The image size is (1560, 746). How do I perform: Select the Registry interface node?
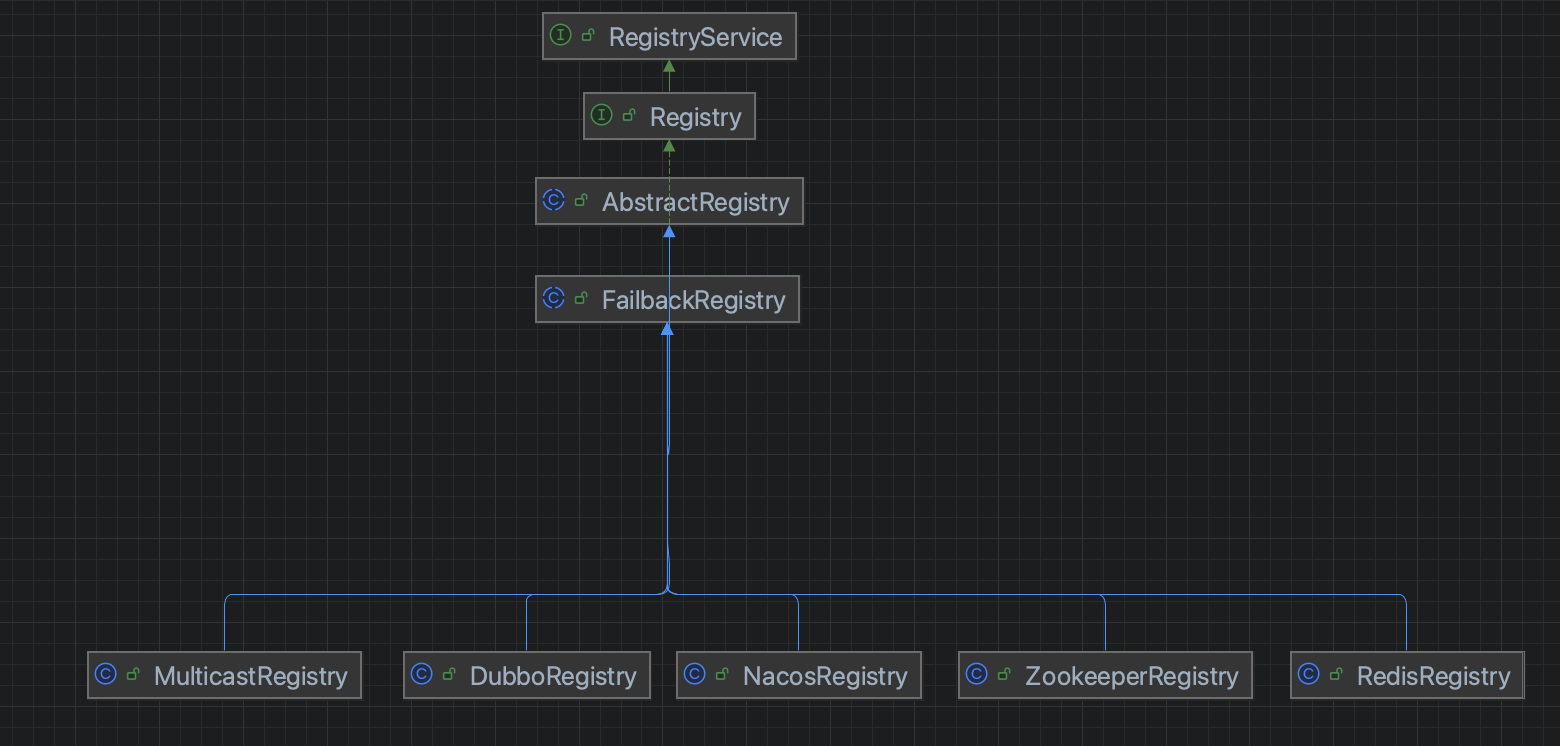click(x=669, y=116)
